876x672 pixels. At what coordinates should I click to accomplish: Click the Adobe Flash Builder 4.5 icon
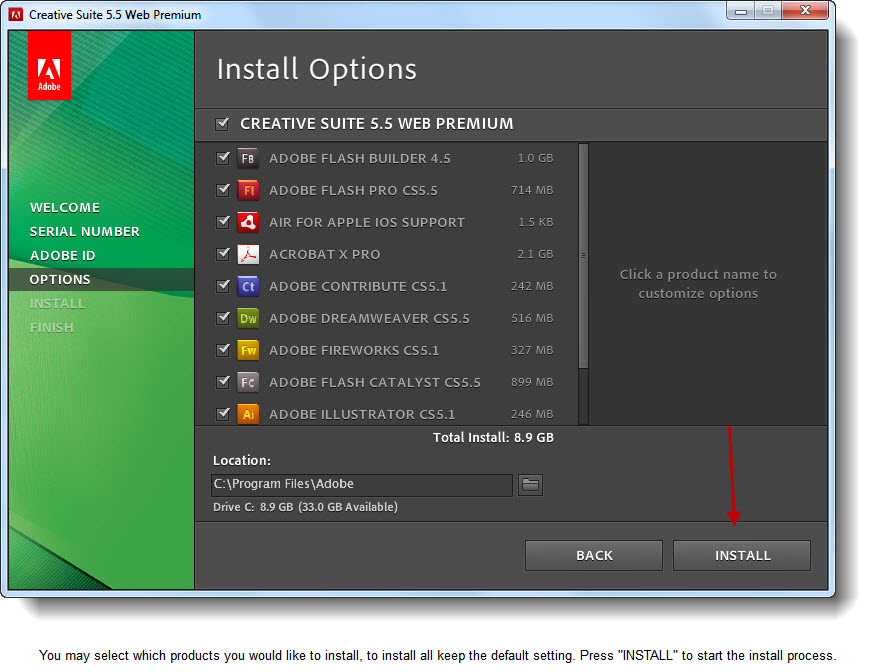248,158
